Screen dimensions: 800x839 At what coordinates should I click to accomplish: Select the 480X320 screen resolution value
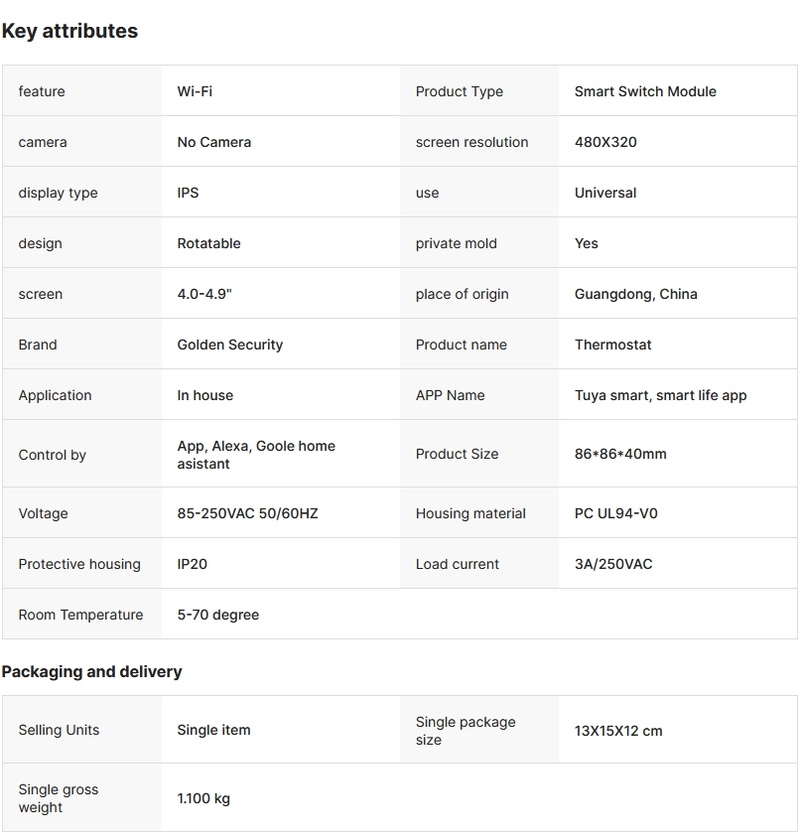(x=605, y=142)
